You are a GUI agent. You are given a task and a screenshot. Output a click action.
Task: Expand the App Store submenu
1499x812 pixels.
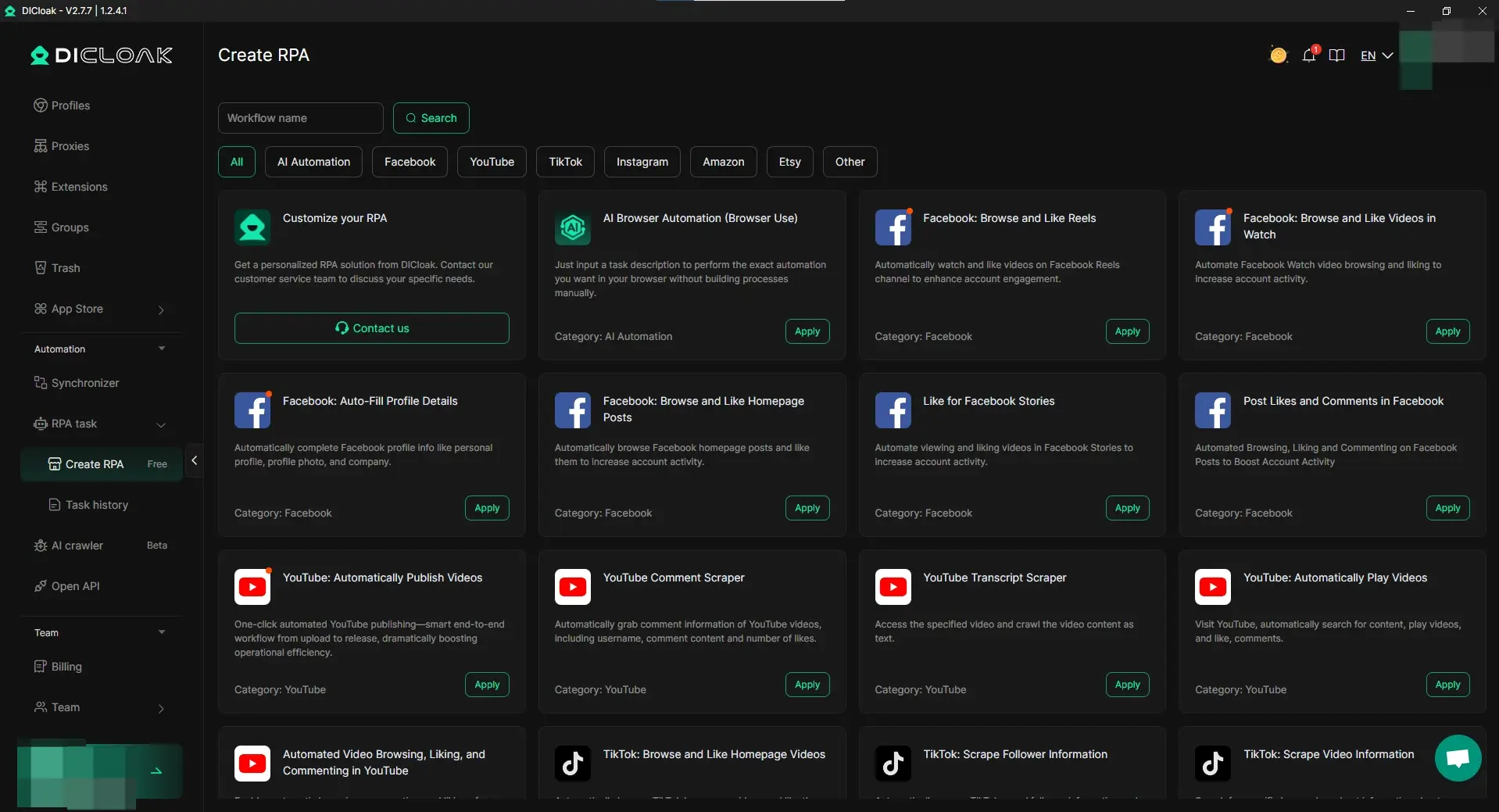click(x=161, y=309)
